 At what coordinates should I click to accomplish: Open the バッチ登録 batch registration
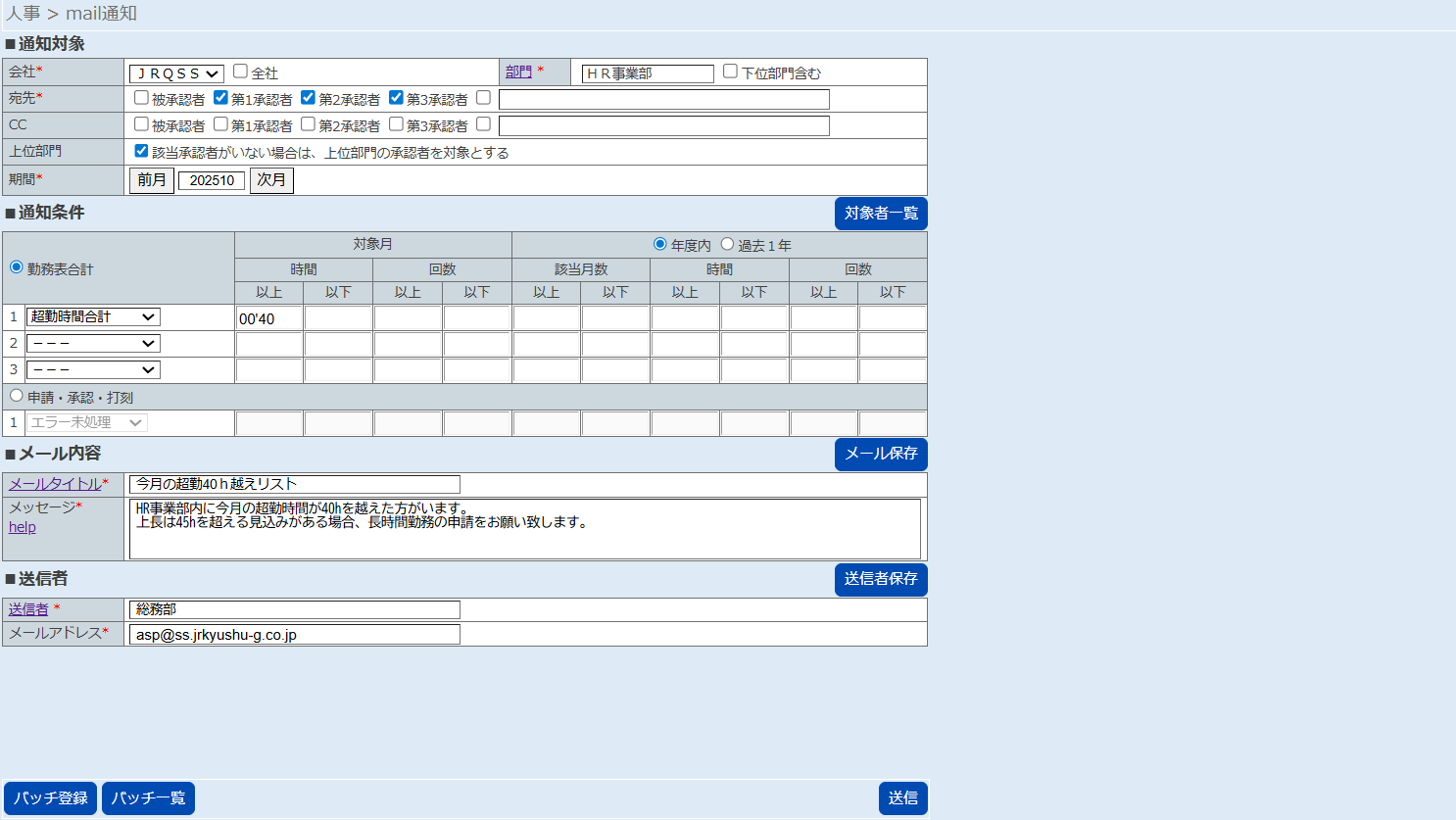(x=50, y=798)
